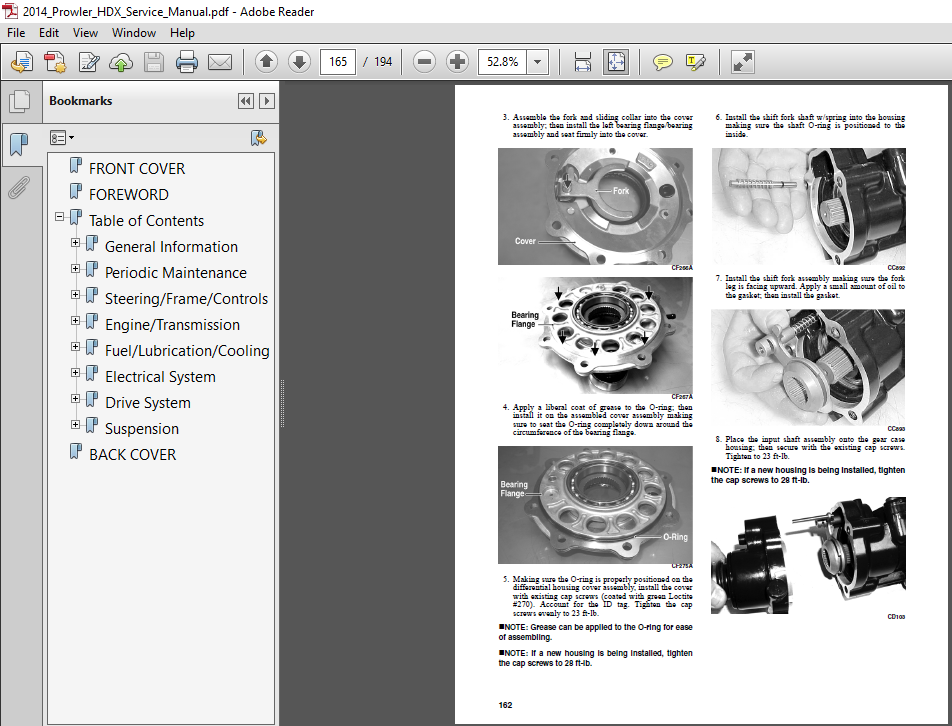Click the Zoom out minus button
The width and height of the screenshot is (952, 726).
[x=424, y=61]
